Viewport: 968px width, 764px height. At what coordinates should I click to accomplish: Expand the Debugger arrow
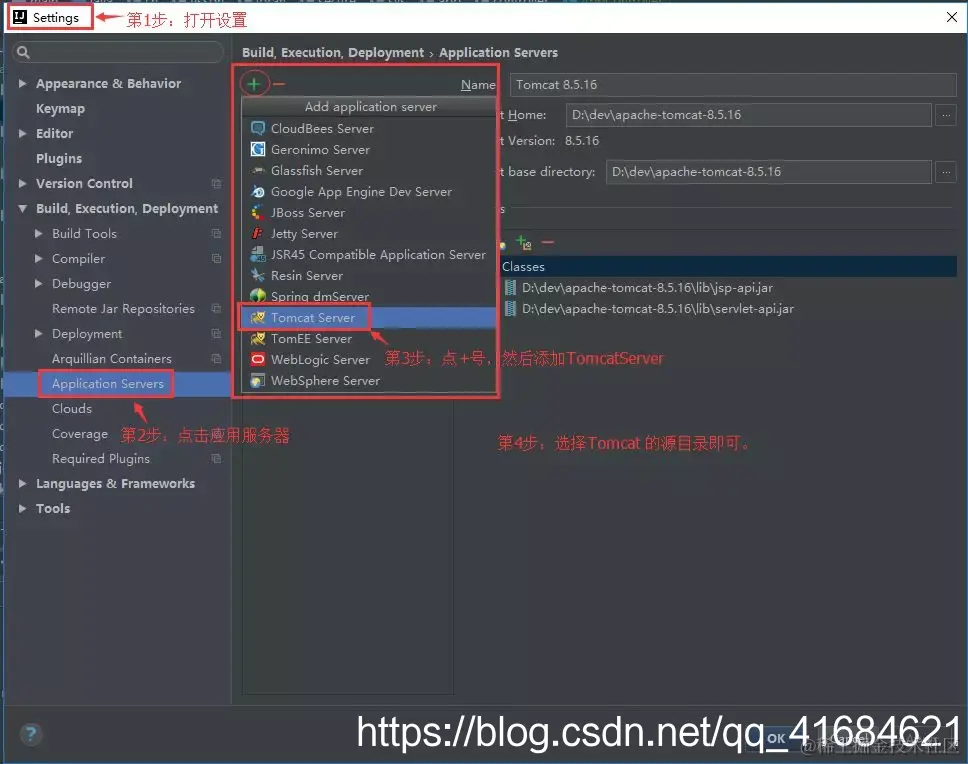pos(38,283)
